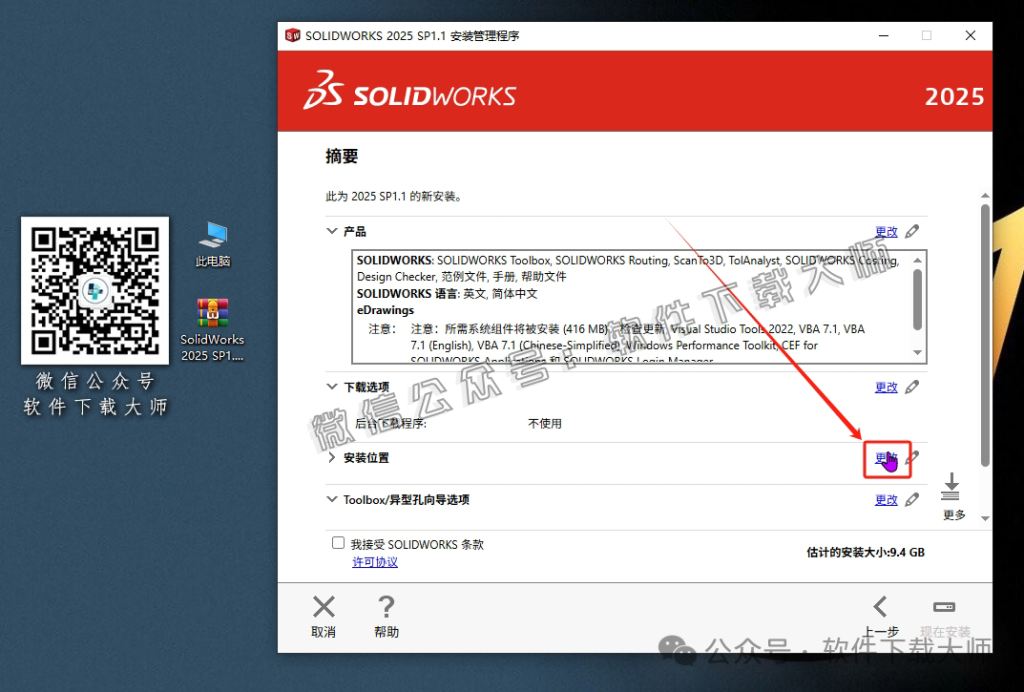Click the down arrow of the product list scrollbar
This screenshot has height=692, width=1024.
[x=917, y=352]
